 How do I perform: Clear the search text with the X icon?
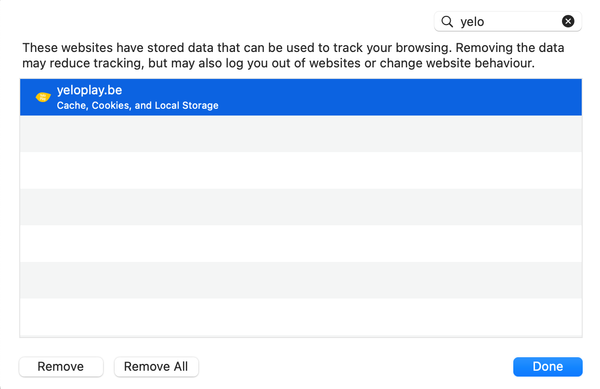click(568, 21)
